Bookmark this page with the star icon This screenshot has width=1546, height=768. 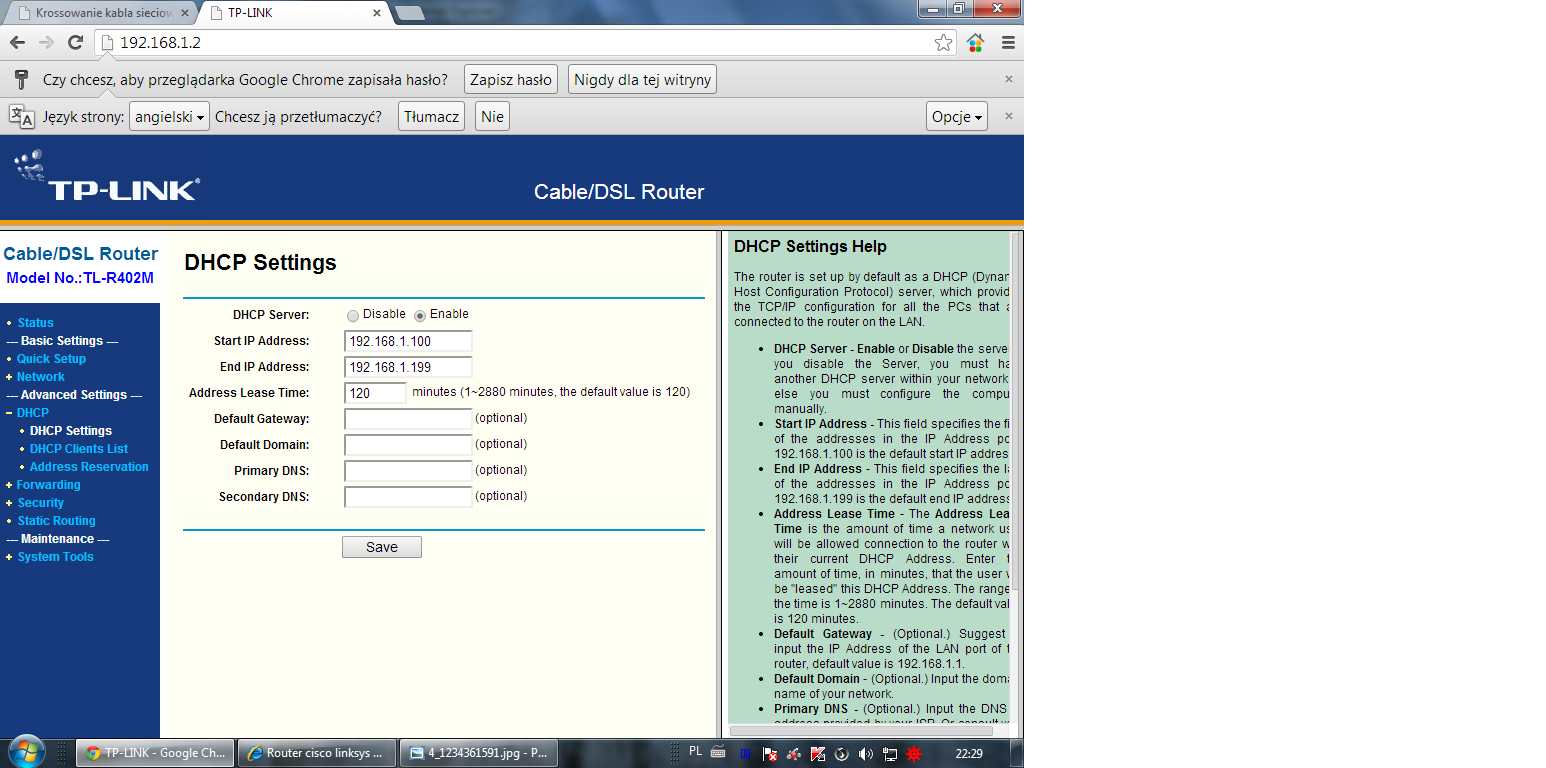[943, 43]
